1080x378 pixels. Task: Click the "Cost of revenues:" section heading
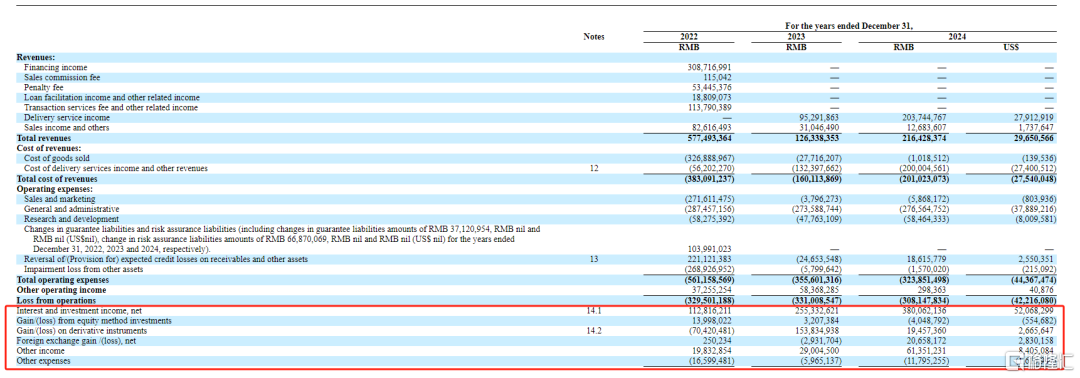click(49, 148)
